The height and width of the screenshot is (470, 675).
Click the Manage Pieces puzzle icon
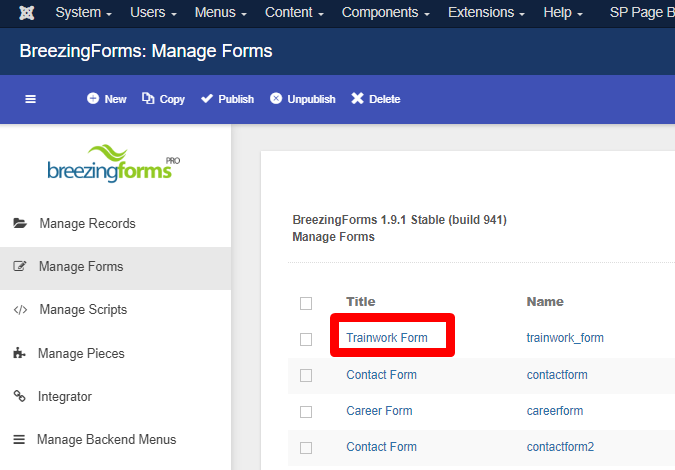point(19,353)
